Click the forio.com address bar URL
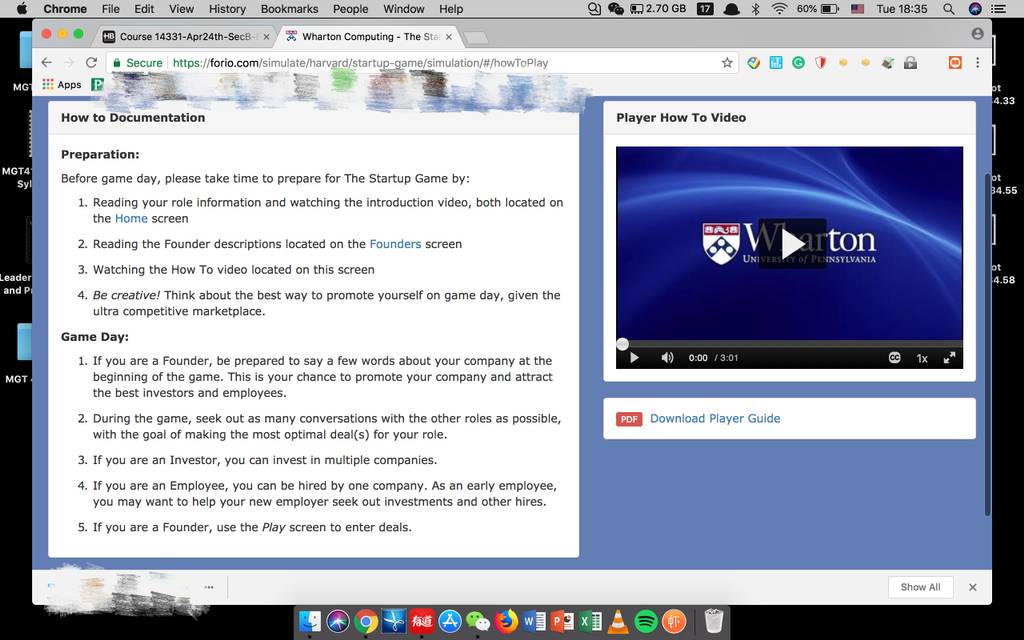This screenshot has height=640, width=1024. click(360, 63)
